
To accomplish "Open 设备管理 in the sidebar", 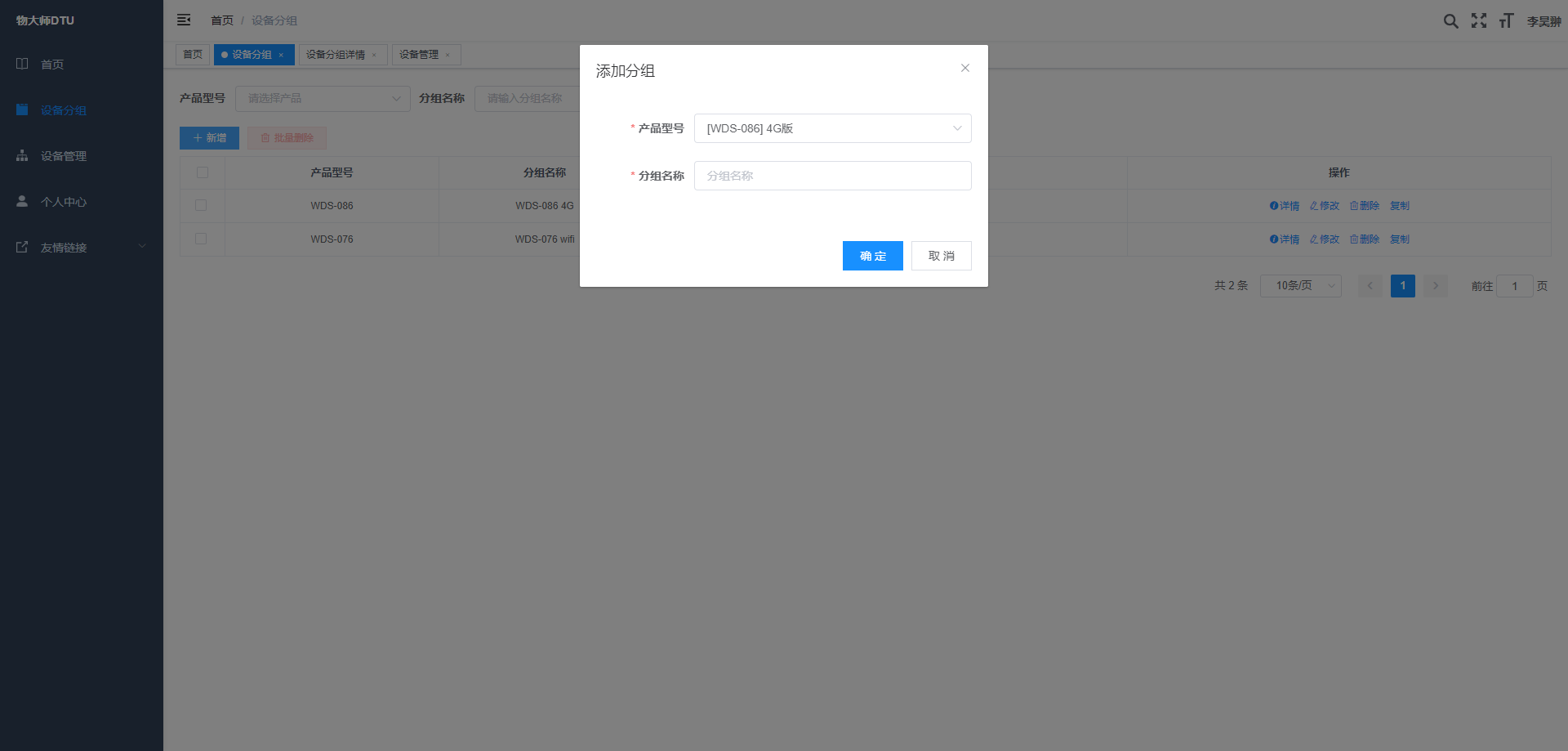I will coord(64,156).
